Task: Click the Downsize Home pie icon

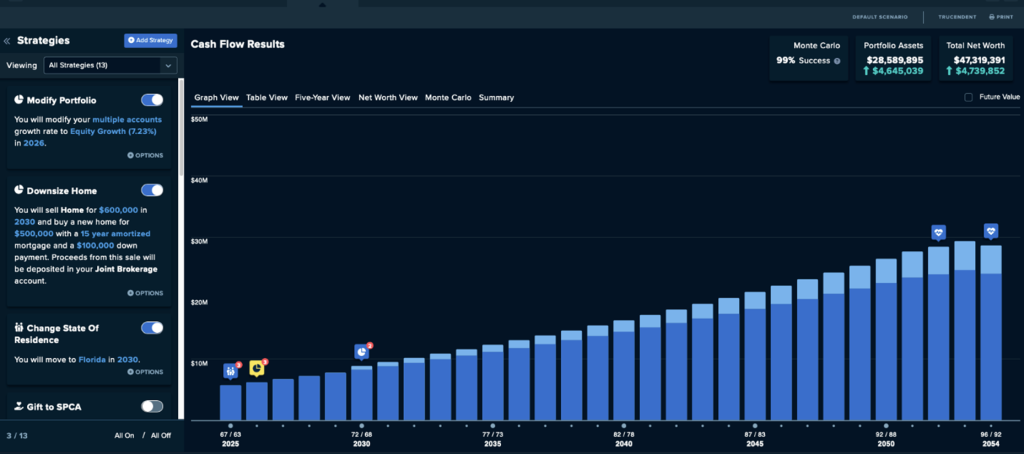Action: click(x=19, y=190)
